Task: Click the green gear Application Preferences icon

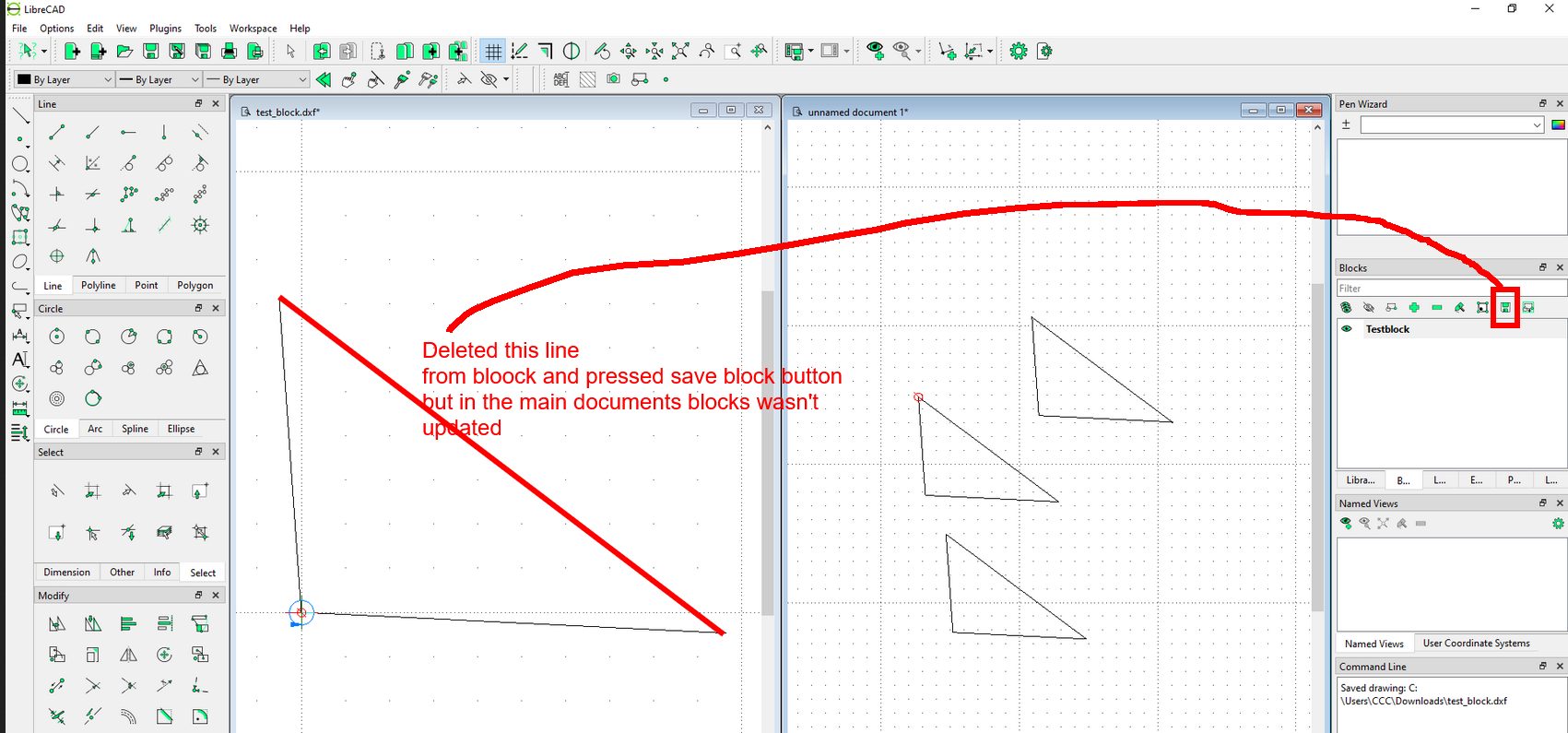Action: point(1018,52)
